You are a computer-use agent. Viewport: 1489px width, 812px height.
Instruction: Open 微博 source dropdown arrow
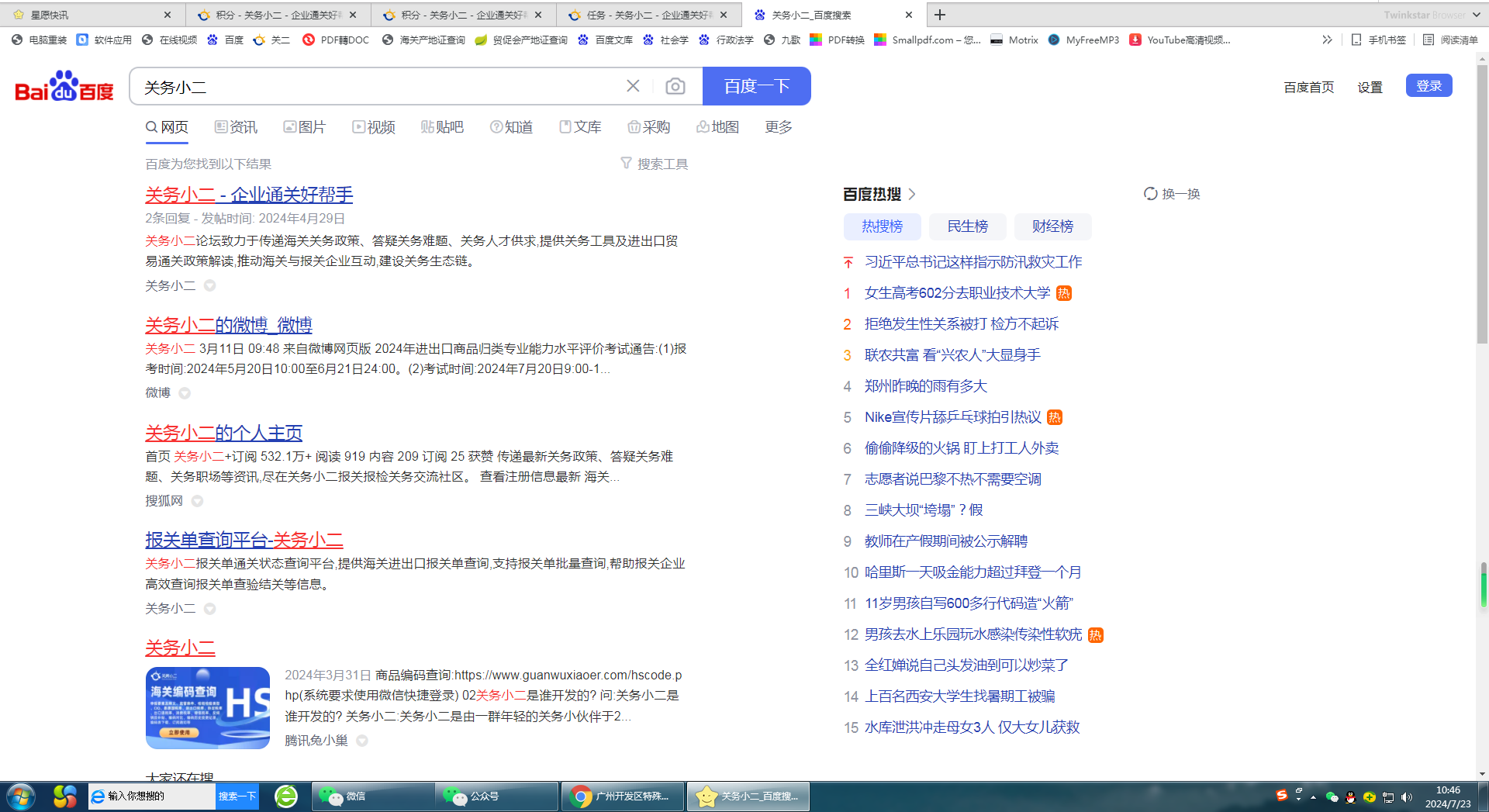185,393
